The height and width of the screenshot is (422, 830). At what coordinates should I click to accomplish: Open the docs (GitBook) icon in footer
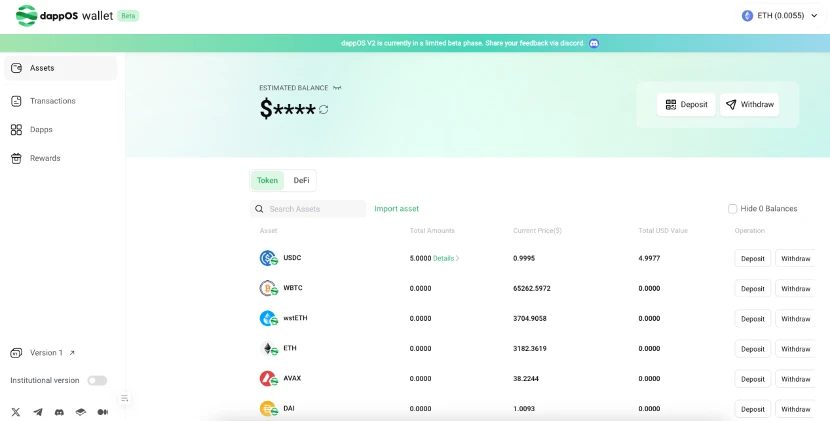click(x=80, y=412)
